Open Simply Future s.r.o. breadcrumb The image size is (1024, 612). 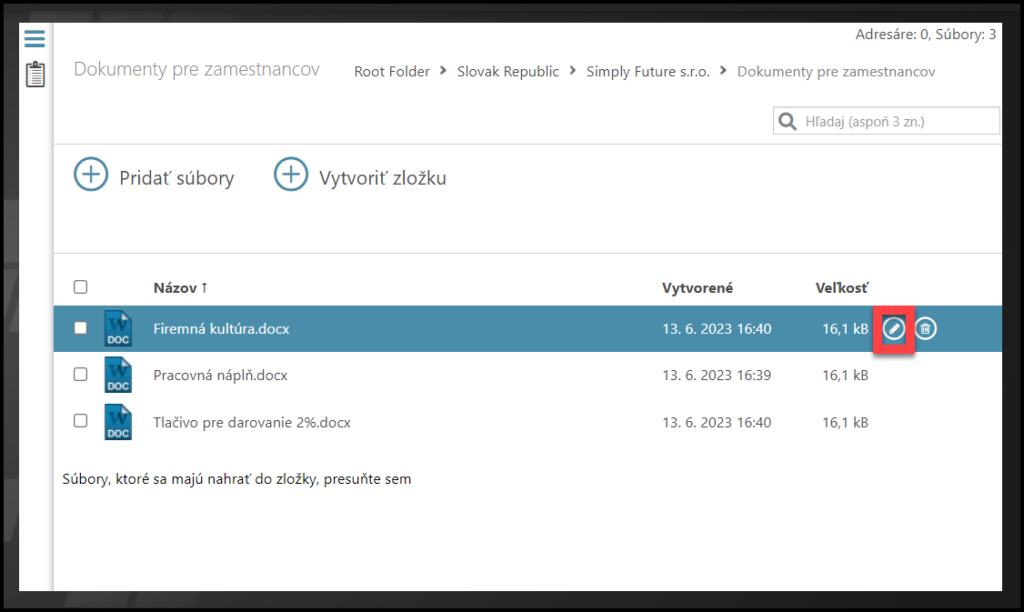pyautogui.click(x=648, y=72)
